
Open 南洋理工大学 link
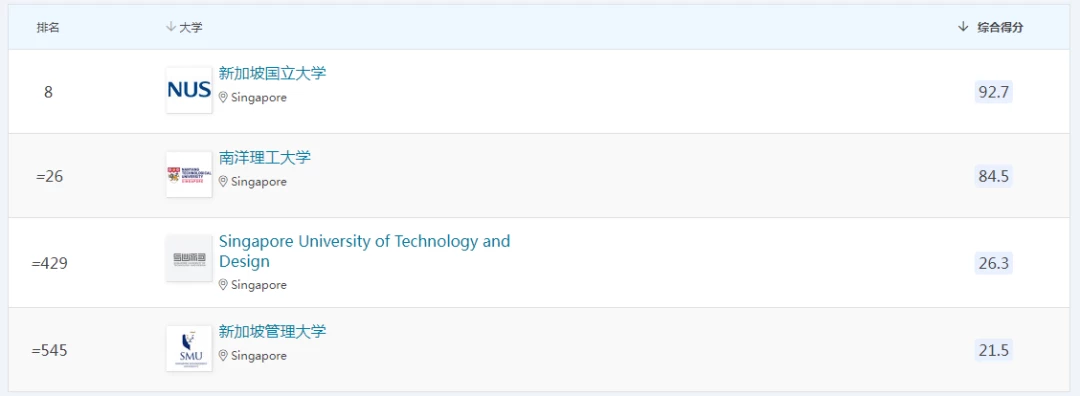click(264, 158)
